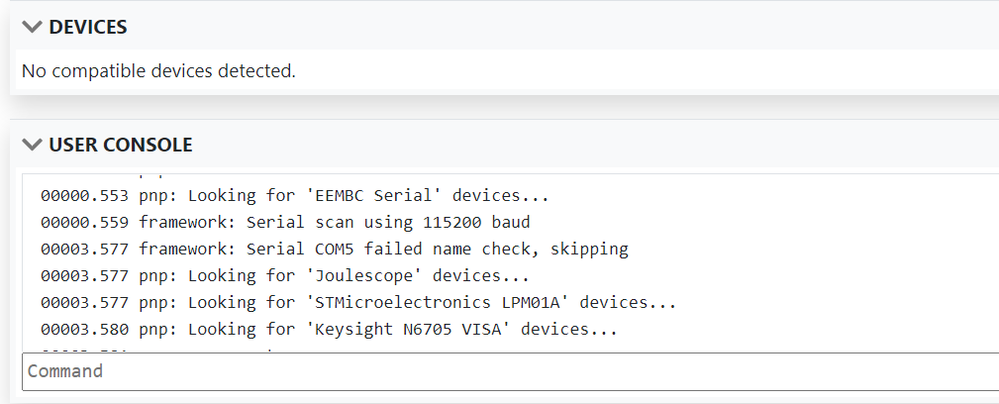Click the 'Joulescope' devices log line

pyautogui.click(x=284, y=276)
